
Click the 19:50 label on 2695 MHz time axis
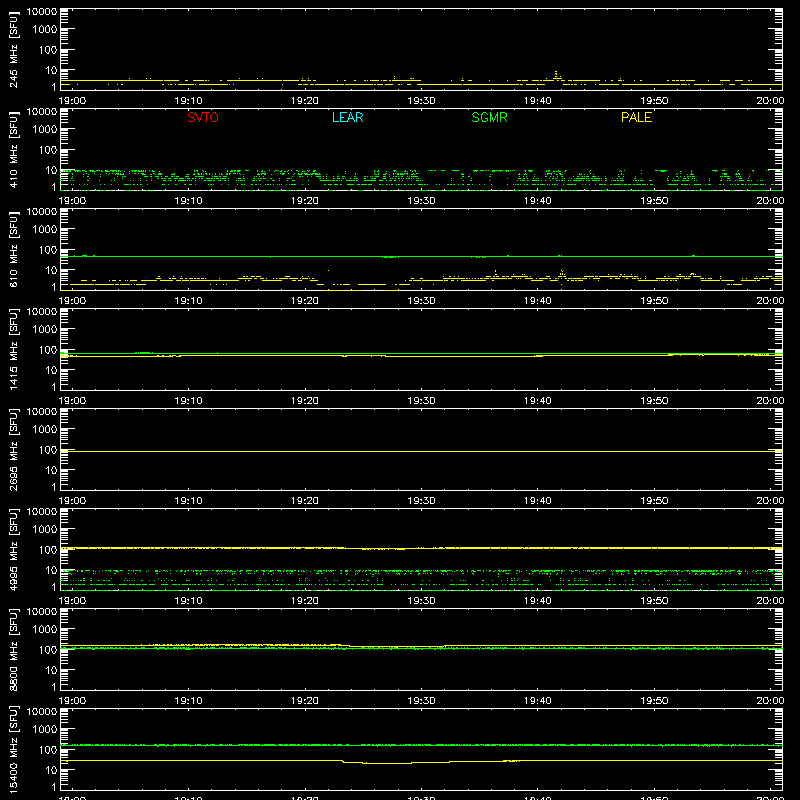654,501
